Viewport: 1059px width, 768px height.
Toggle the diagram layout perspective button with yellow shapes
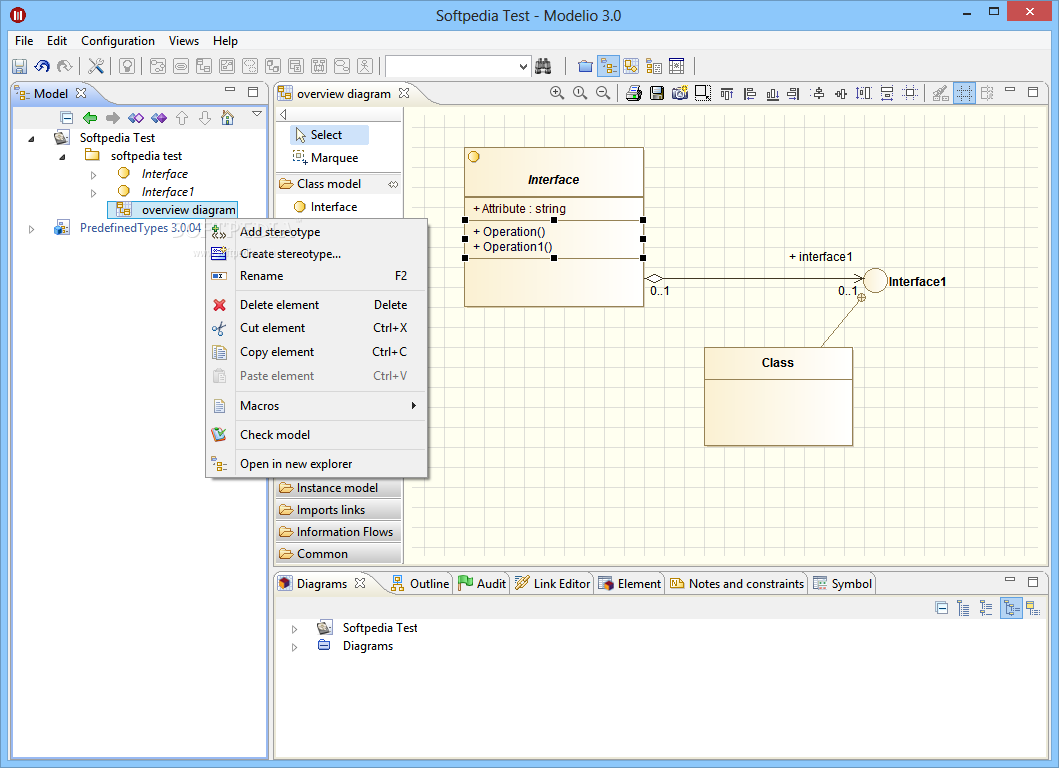[631, 66]
